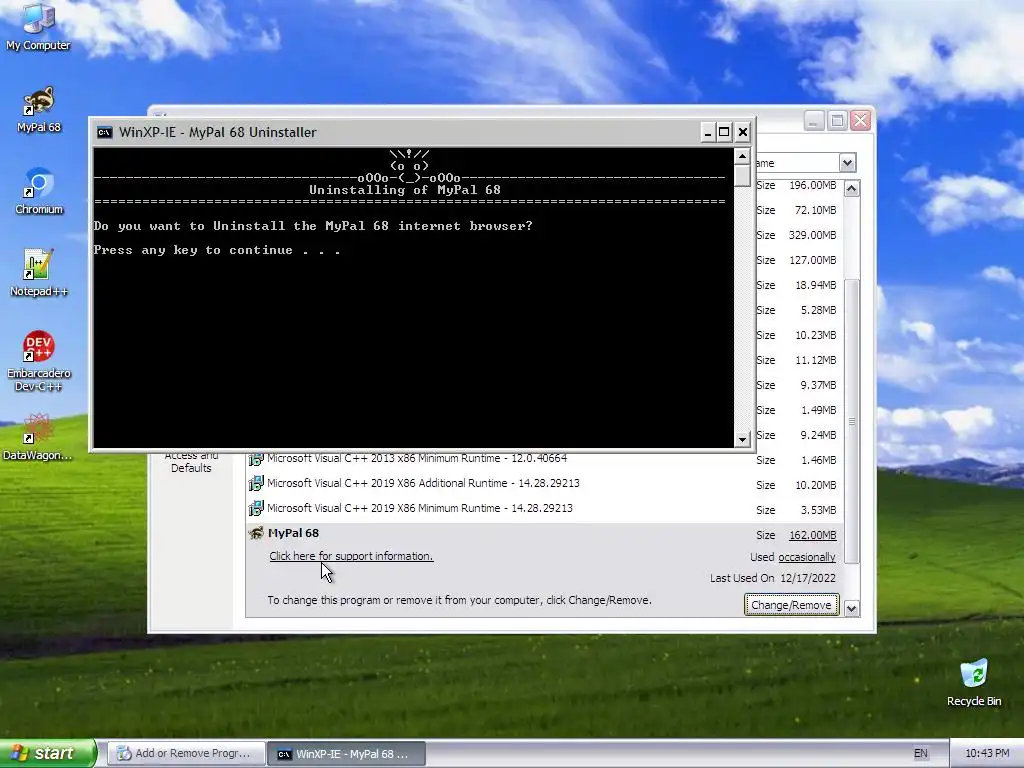Click the 5.28MB size entry
The width and height of the screenshot is (1024, 768).
818,310
